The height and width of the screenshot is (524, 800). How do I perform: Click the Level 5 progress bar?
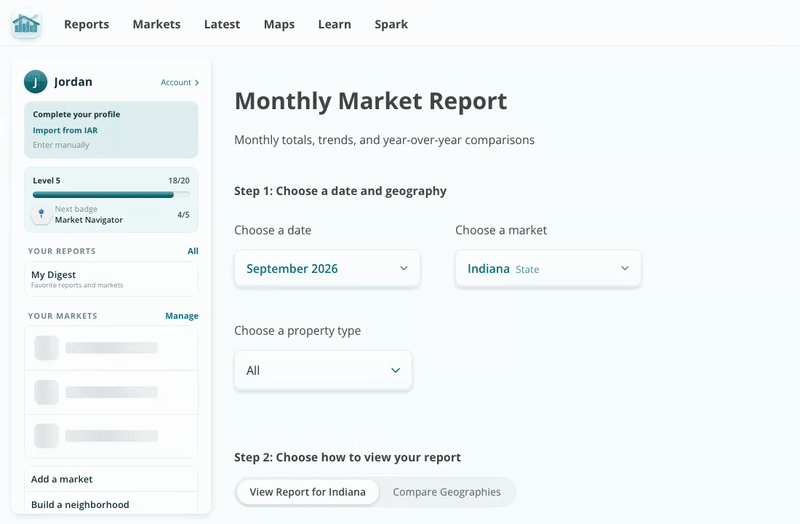(x=111, y=194)
